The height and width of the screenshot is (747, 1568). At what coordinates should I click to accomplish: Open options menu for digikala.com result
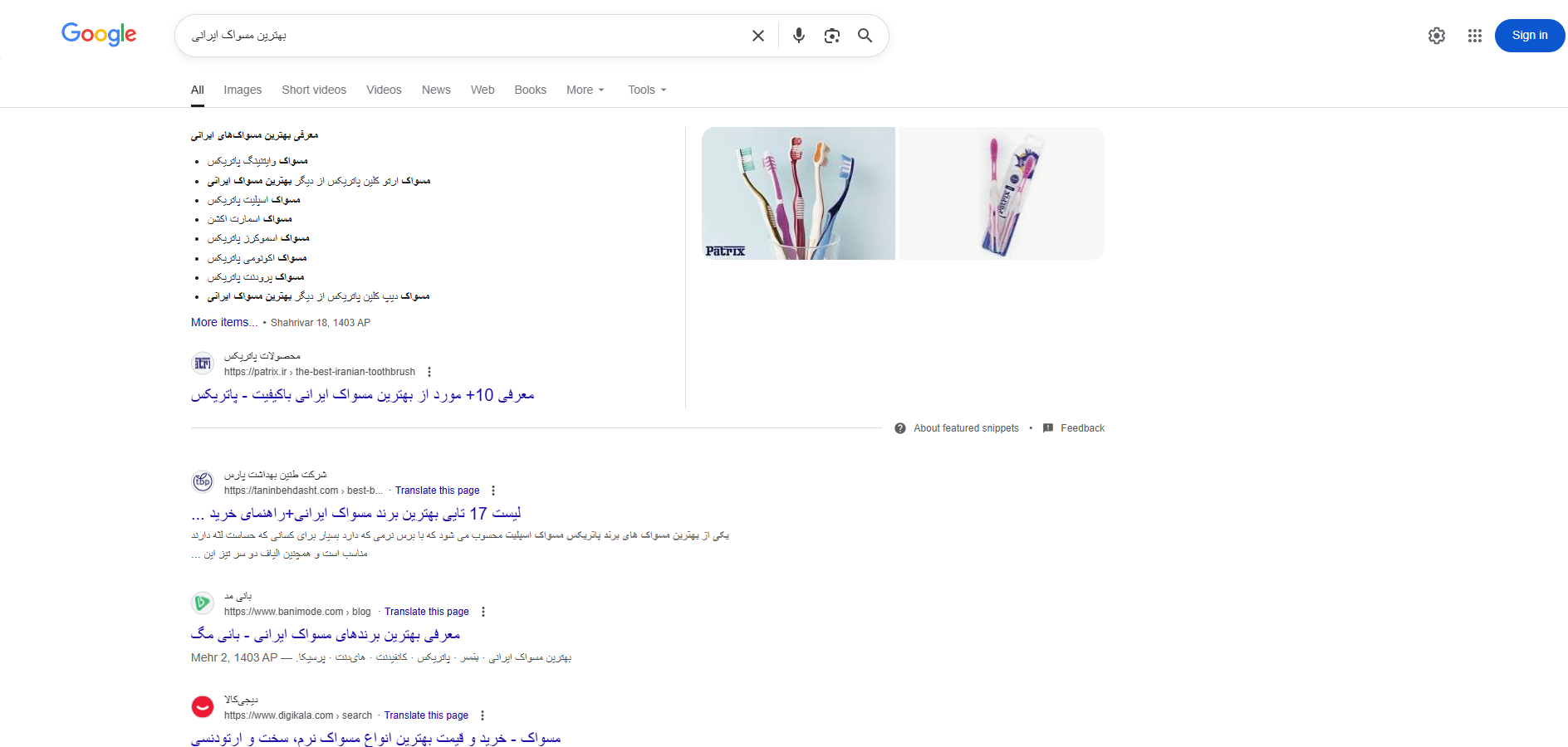coord(483,715)
